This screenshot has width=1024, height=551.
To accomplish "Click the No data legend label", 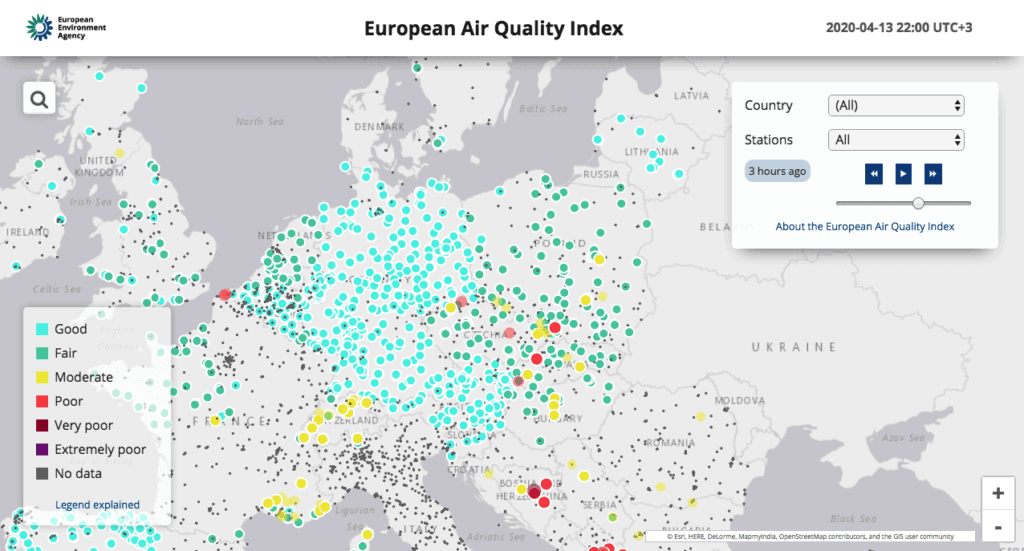I will pos(78,473).
